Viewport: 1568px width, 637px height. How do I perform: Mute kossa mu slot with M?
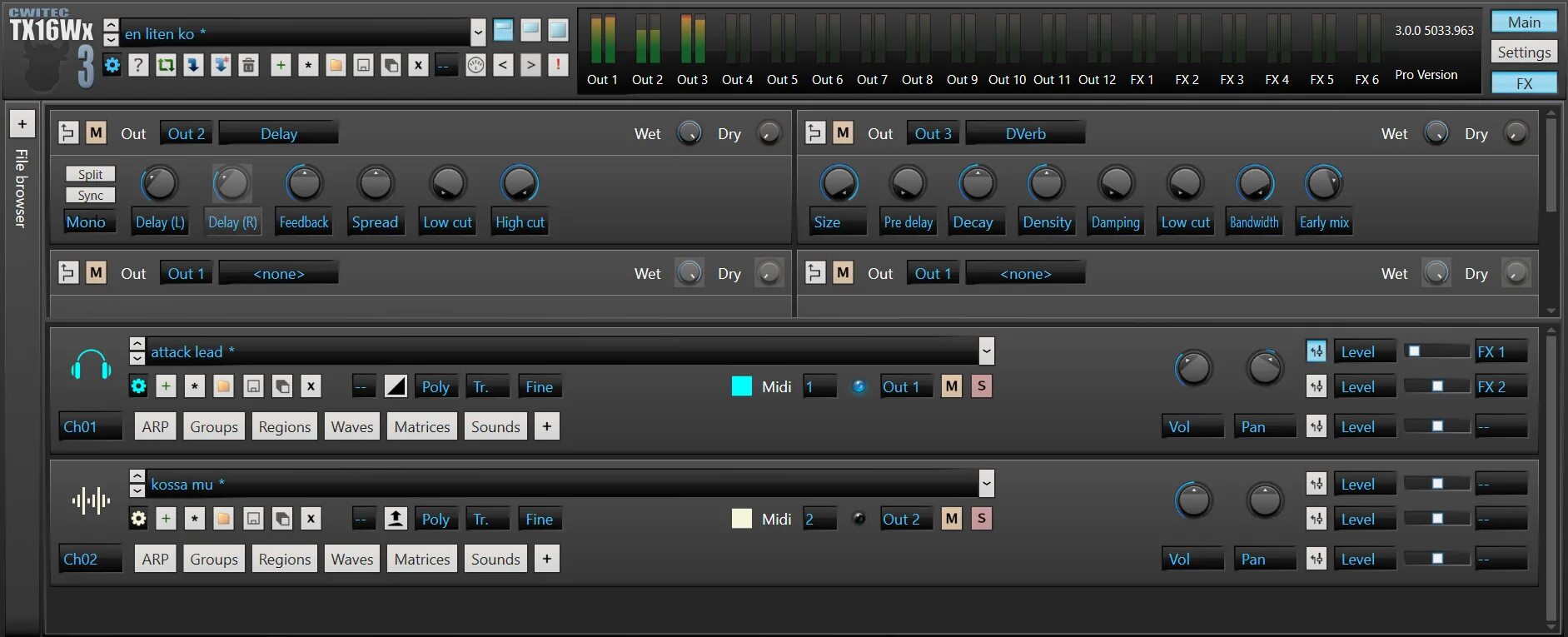[952, 519]
